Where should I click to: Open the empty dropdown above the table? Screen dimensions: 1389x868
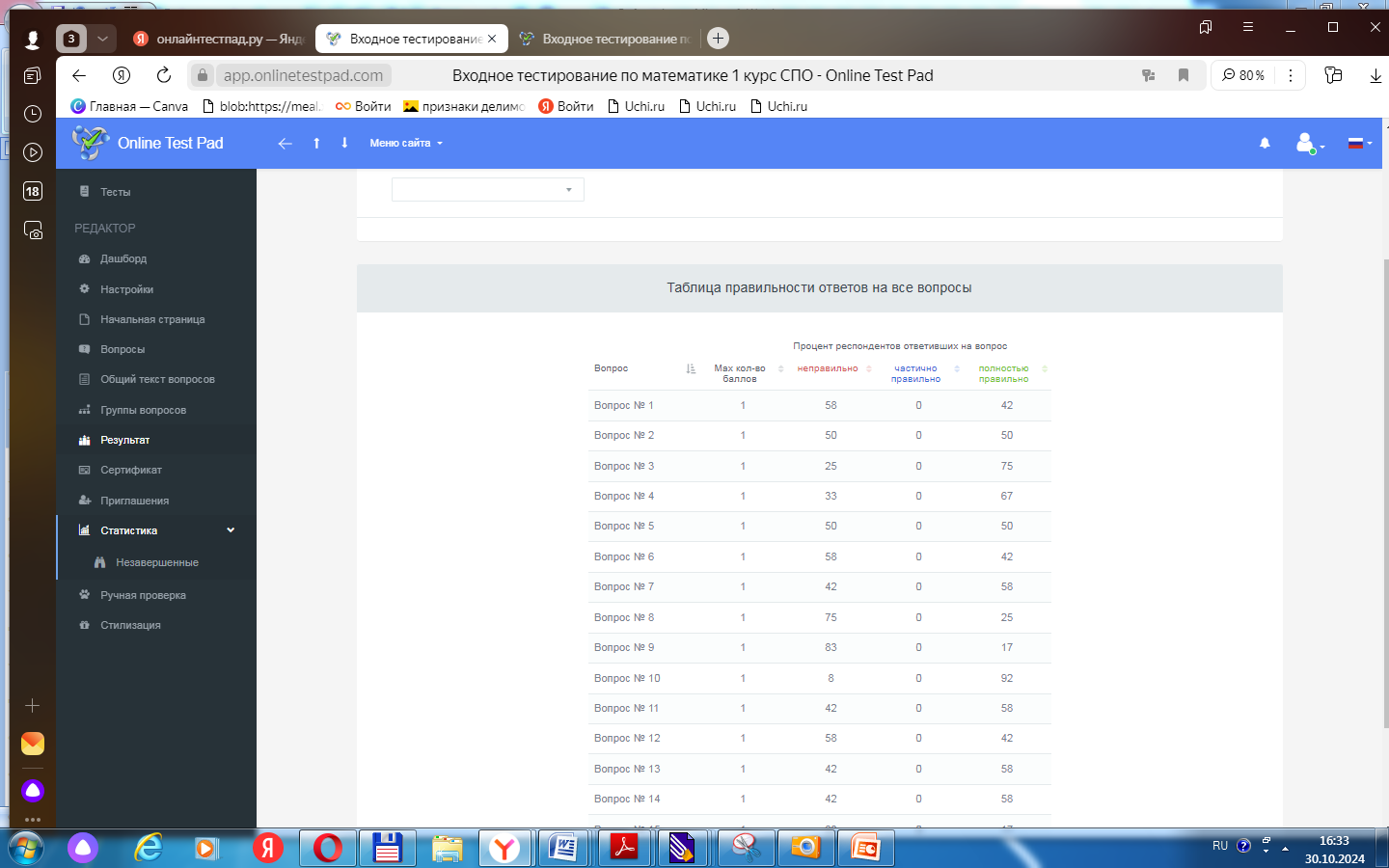pyautogui.click(x=487, y=190)
